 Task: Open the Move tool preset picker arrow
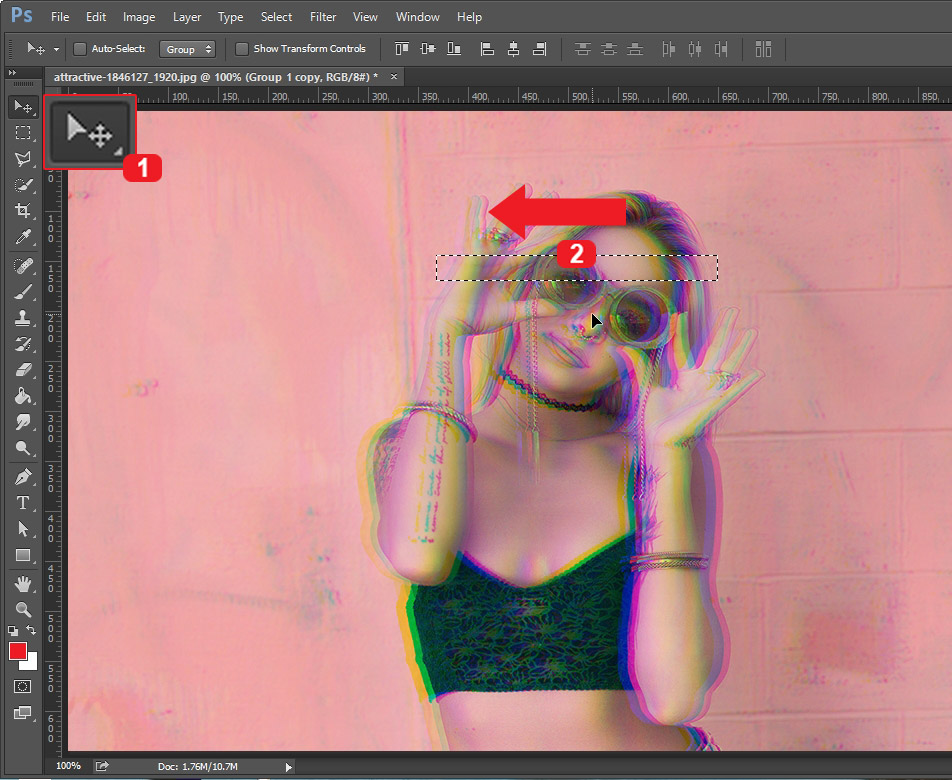click(x=56, y=49)
